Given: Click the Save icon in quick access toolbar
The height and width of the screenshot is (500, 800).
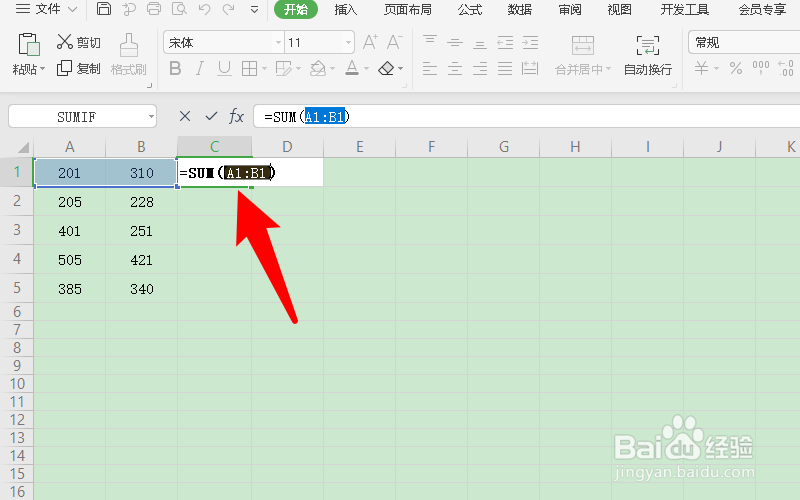Looking at the screenshot, I should (104, 9).
